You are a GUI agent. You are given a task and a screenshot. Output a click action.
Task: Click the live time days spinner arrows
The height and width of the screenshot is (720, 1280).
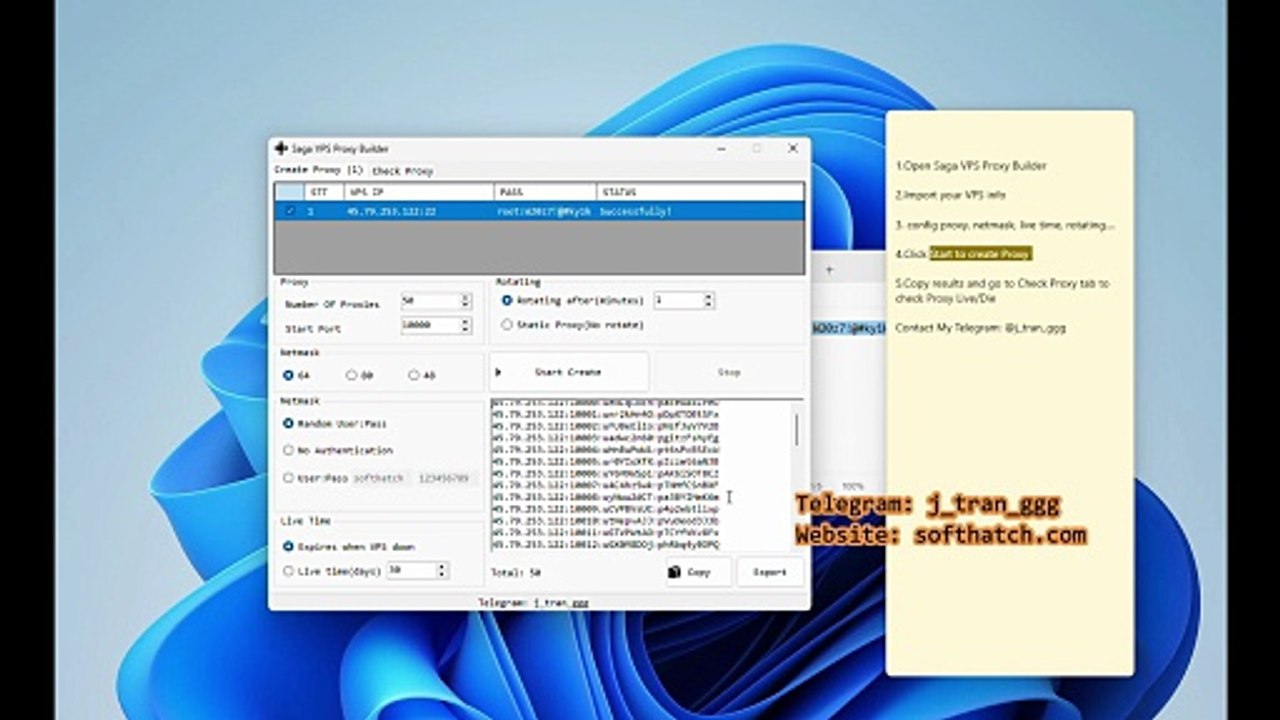pyautogui.click(x=442, y=570)
